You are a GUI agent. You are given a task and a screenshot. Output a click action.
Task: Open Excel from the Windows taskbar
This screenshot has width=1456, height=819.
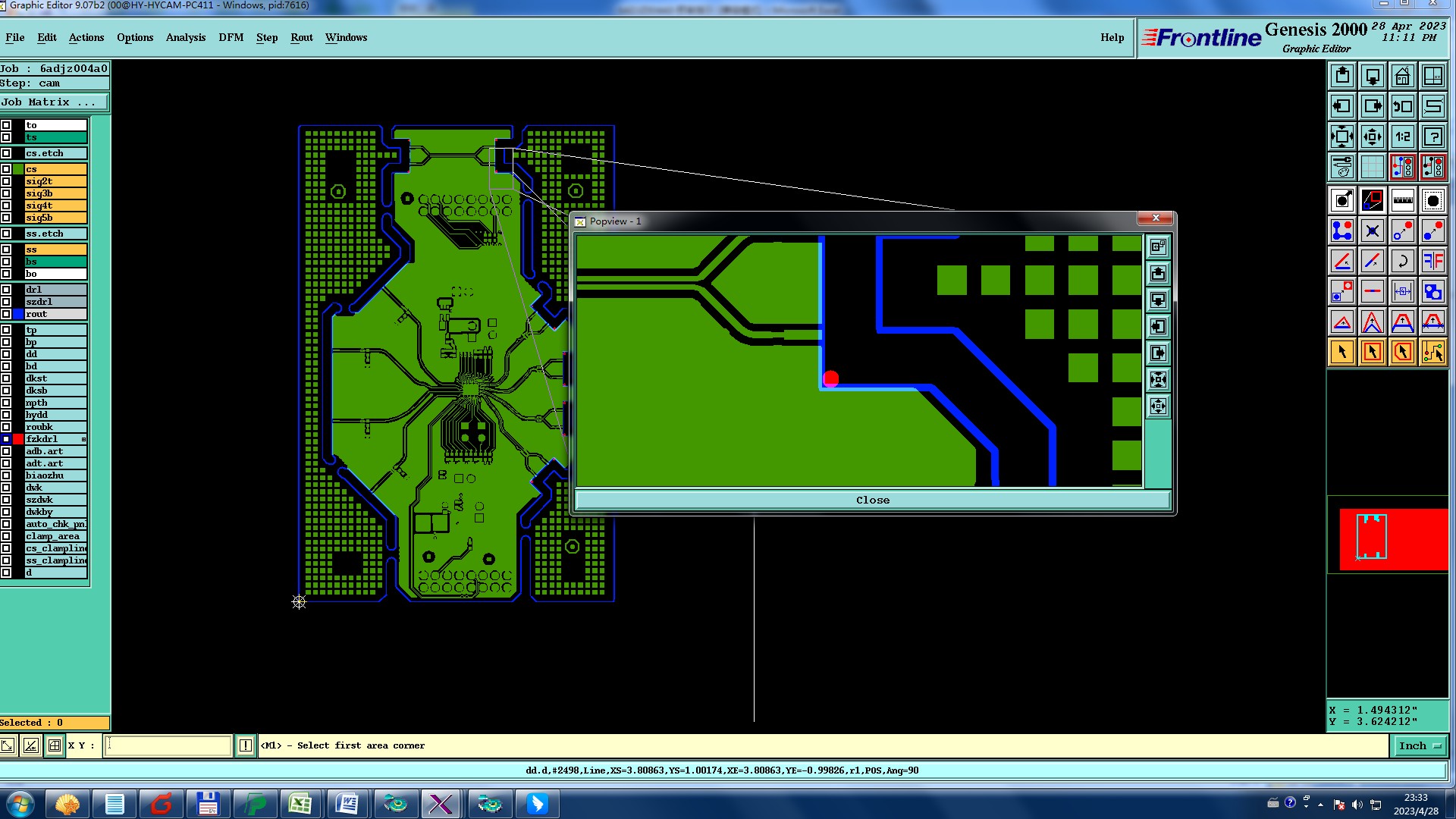pos(300,804)
